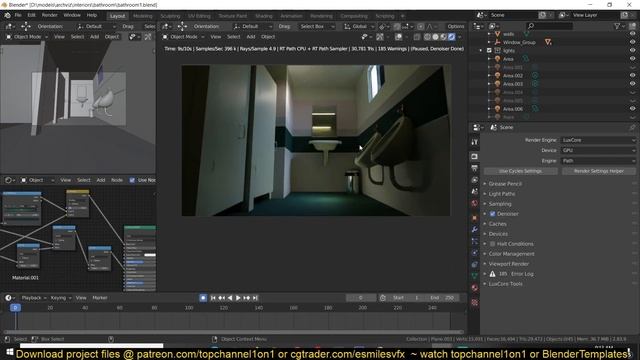This screenshot has width=640, height=360.
Task: Open the Global transform orientation dropdown
Action: tap(359, 26)
